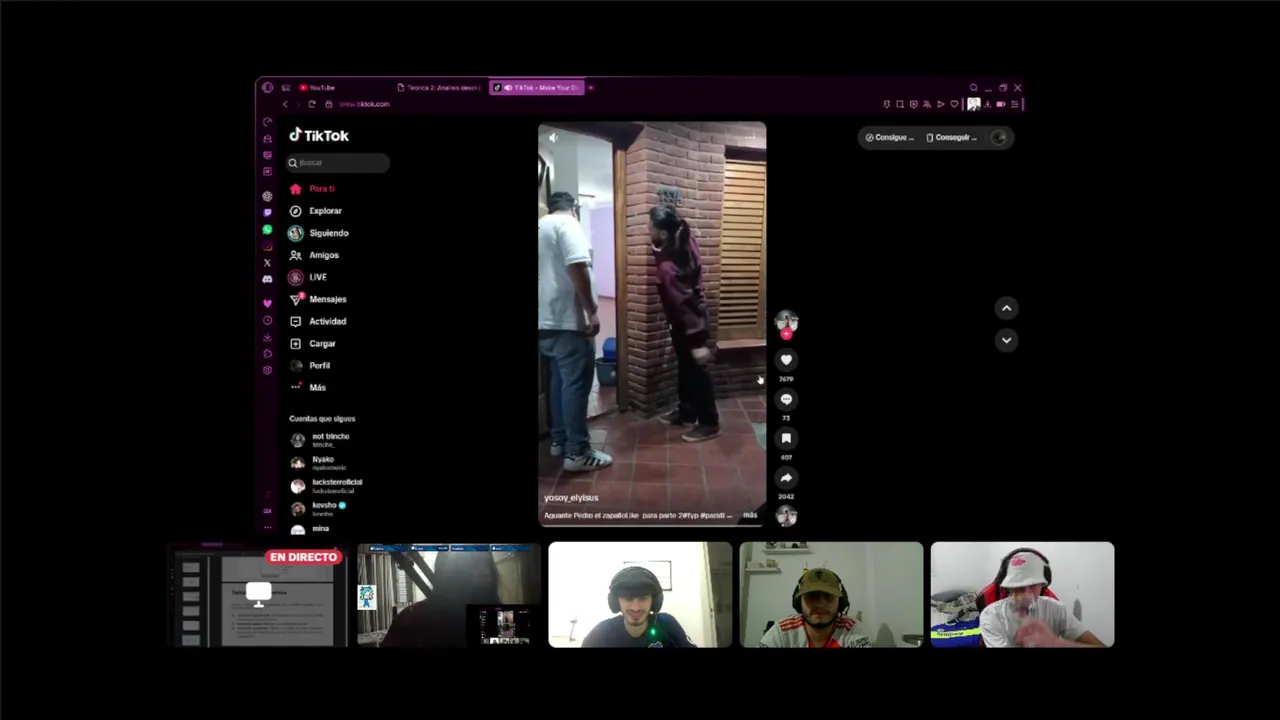Open the Twitch sidebar icon
This screenshot has height=720, width=1280.
267,213
